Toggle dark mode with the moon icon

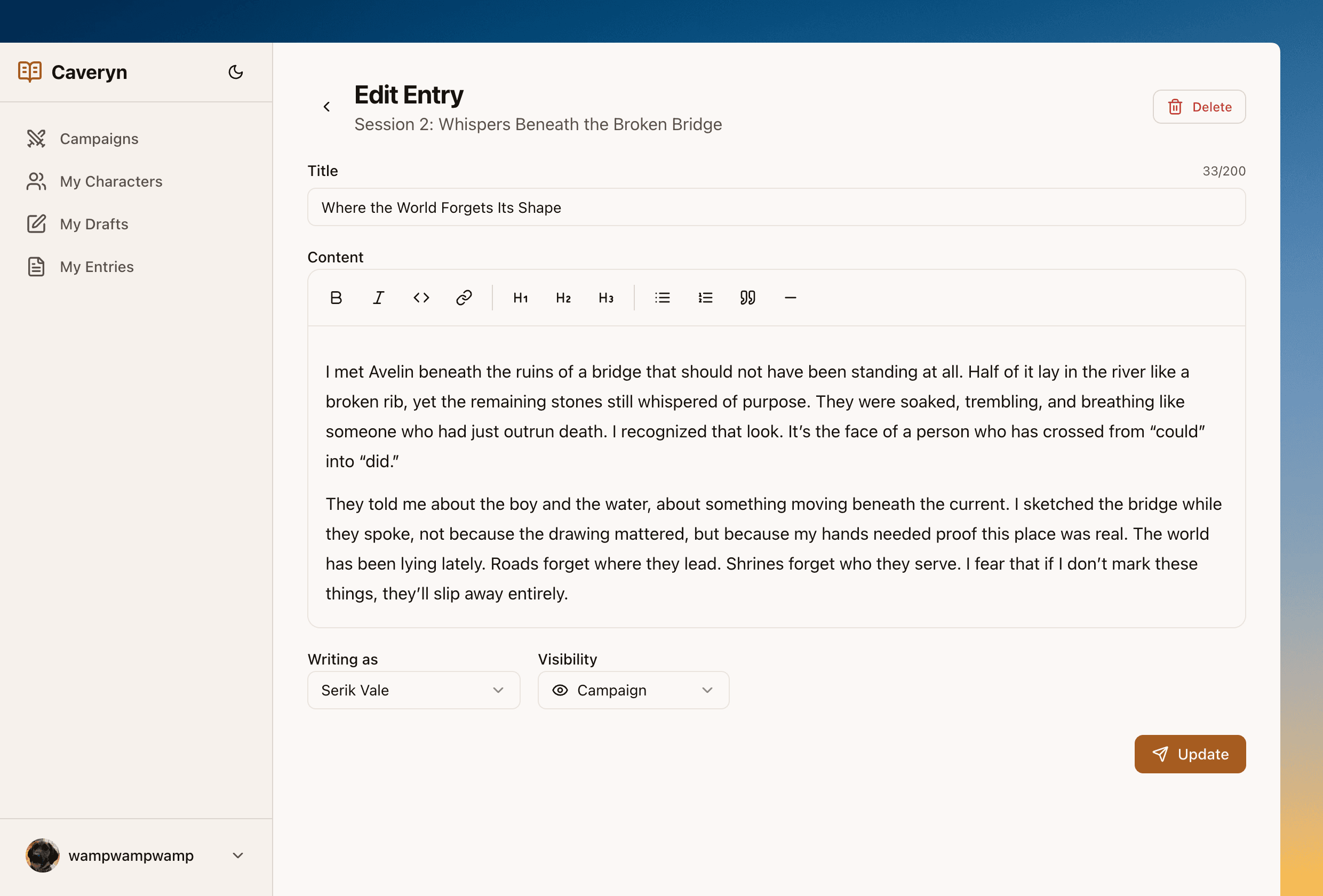coord(236,71)
